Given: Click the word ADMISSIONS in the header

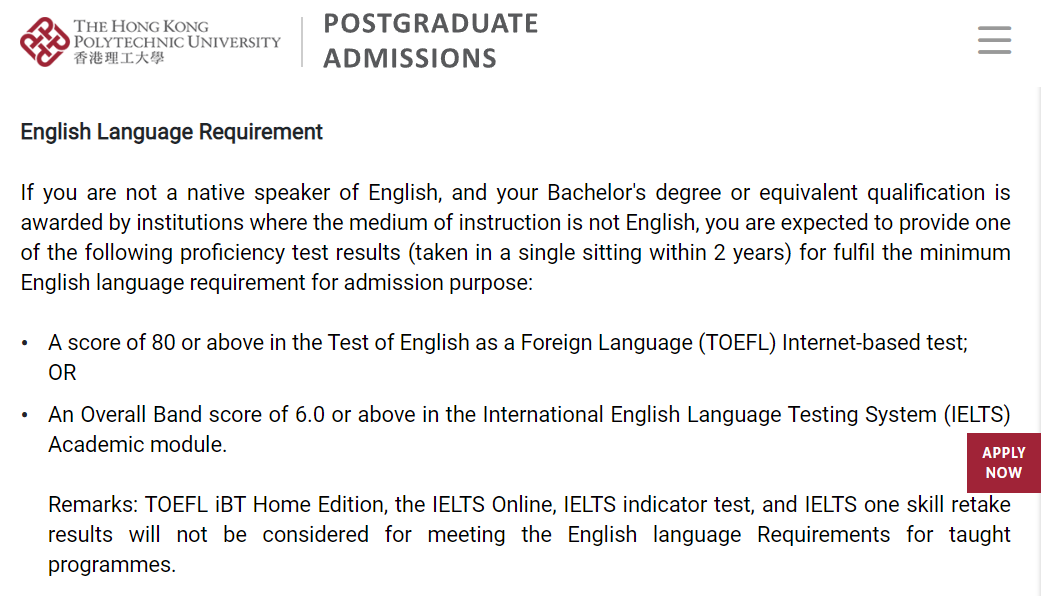Looking at the screenshot, I should (x=410, y=58).
